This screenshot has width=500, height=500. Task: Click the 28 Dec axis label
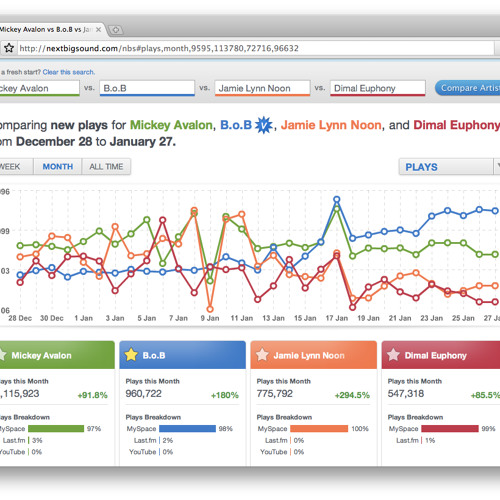(20, 318)
